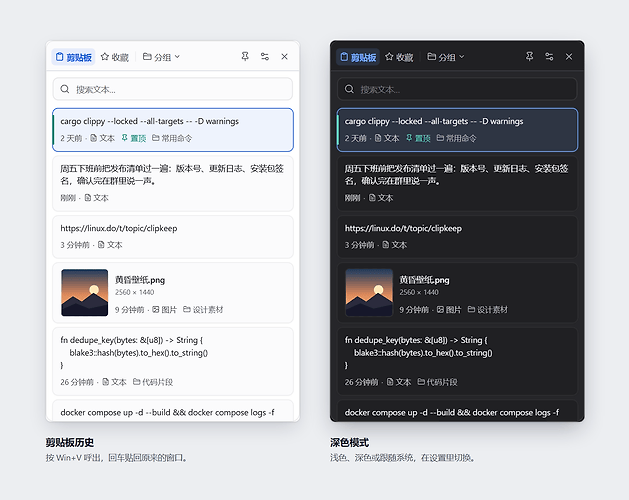The image size is (629, 500).
Task: Open settings sliders icon in light window
Action: coord(265,57)
